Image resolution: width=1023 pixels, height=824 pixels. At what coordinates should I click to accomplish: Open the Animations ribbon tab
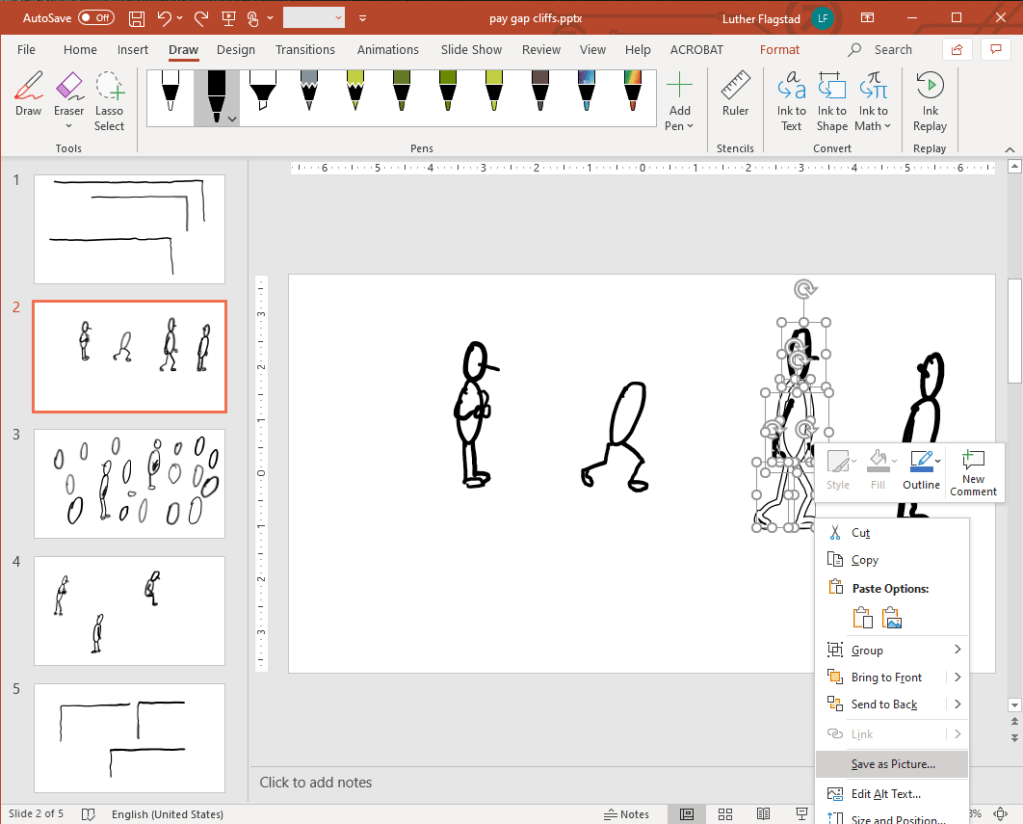(x=387, y=49)
